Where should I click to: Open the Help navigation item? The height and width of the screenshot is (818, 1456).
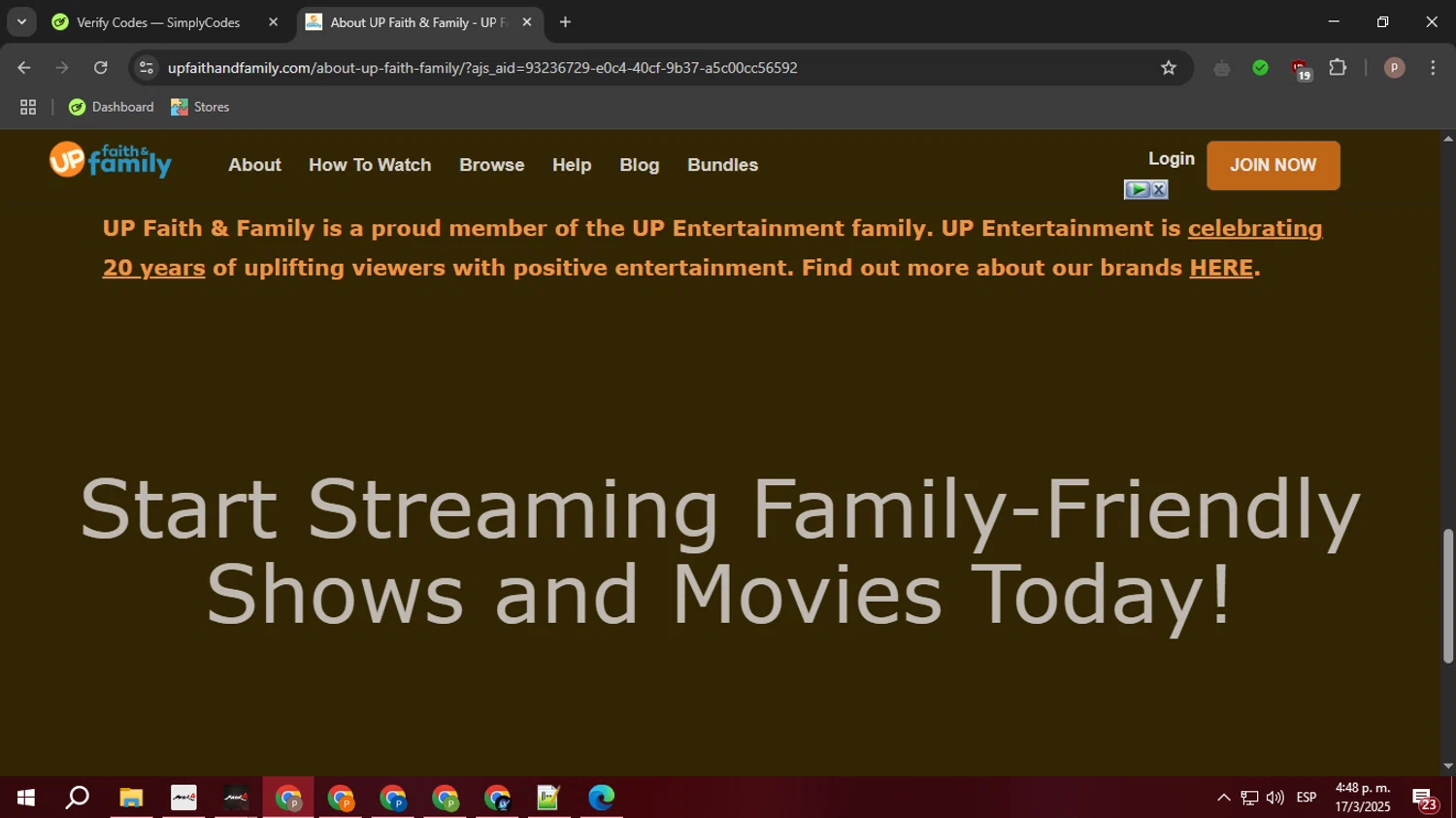pos(572,165)
